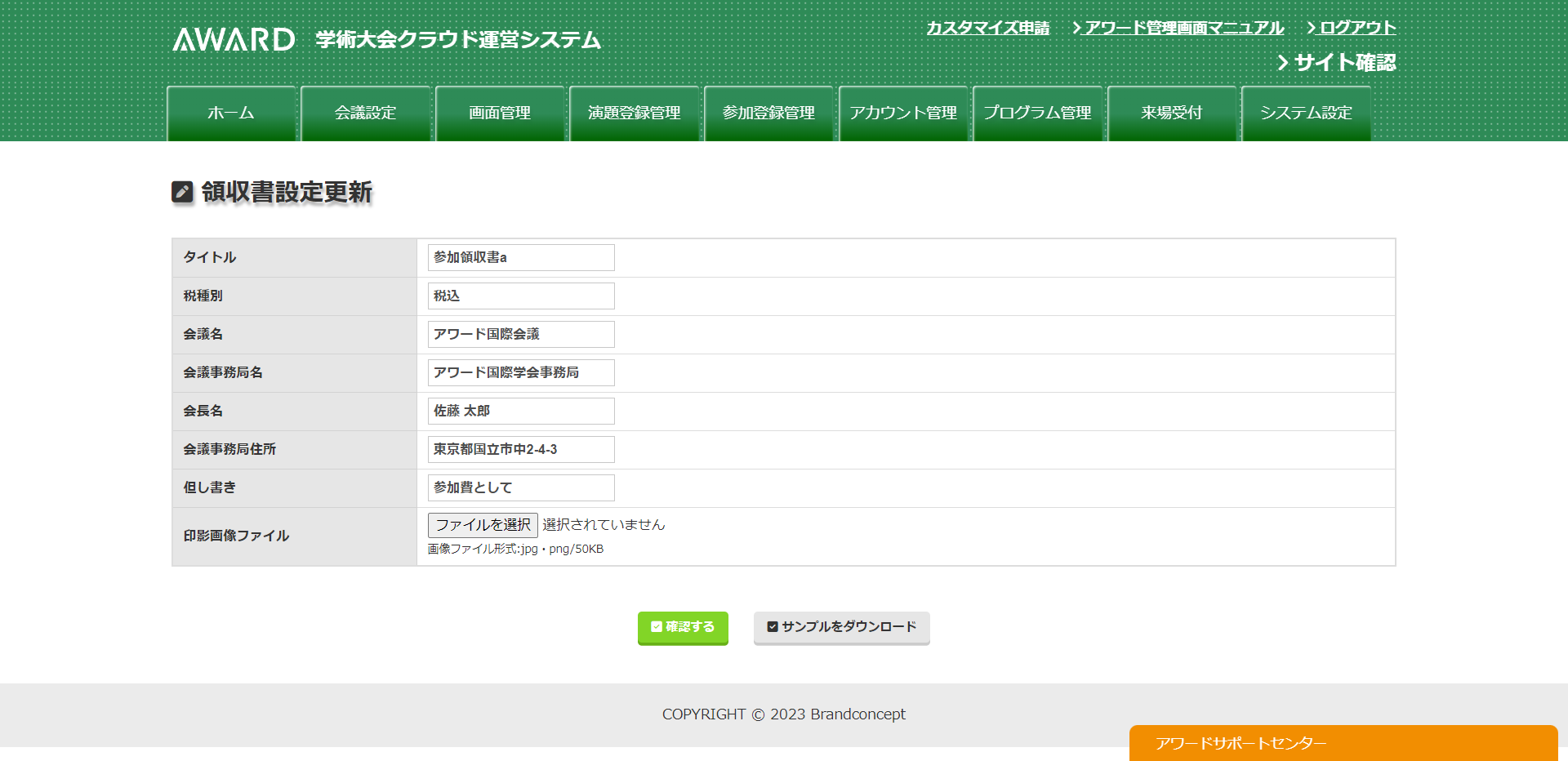Open the アカウント管理 tab

[x=903, y=113]
